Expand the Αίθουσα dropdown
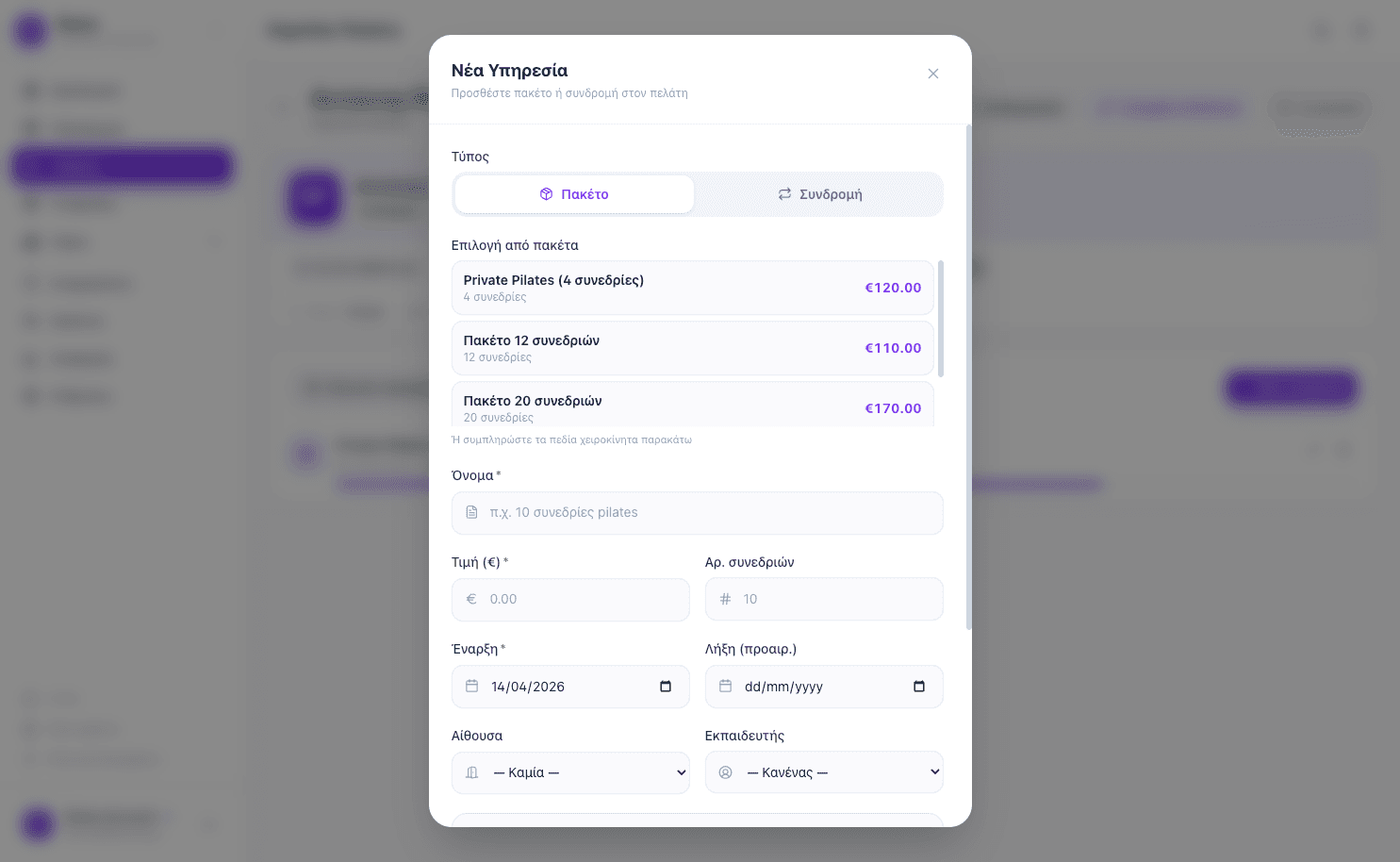The width and height of the screenshot is (1400, 862). [570, 773]
